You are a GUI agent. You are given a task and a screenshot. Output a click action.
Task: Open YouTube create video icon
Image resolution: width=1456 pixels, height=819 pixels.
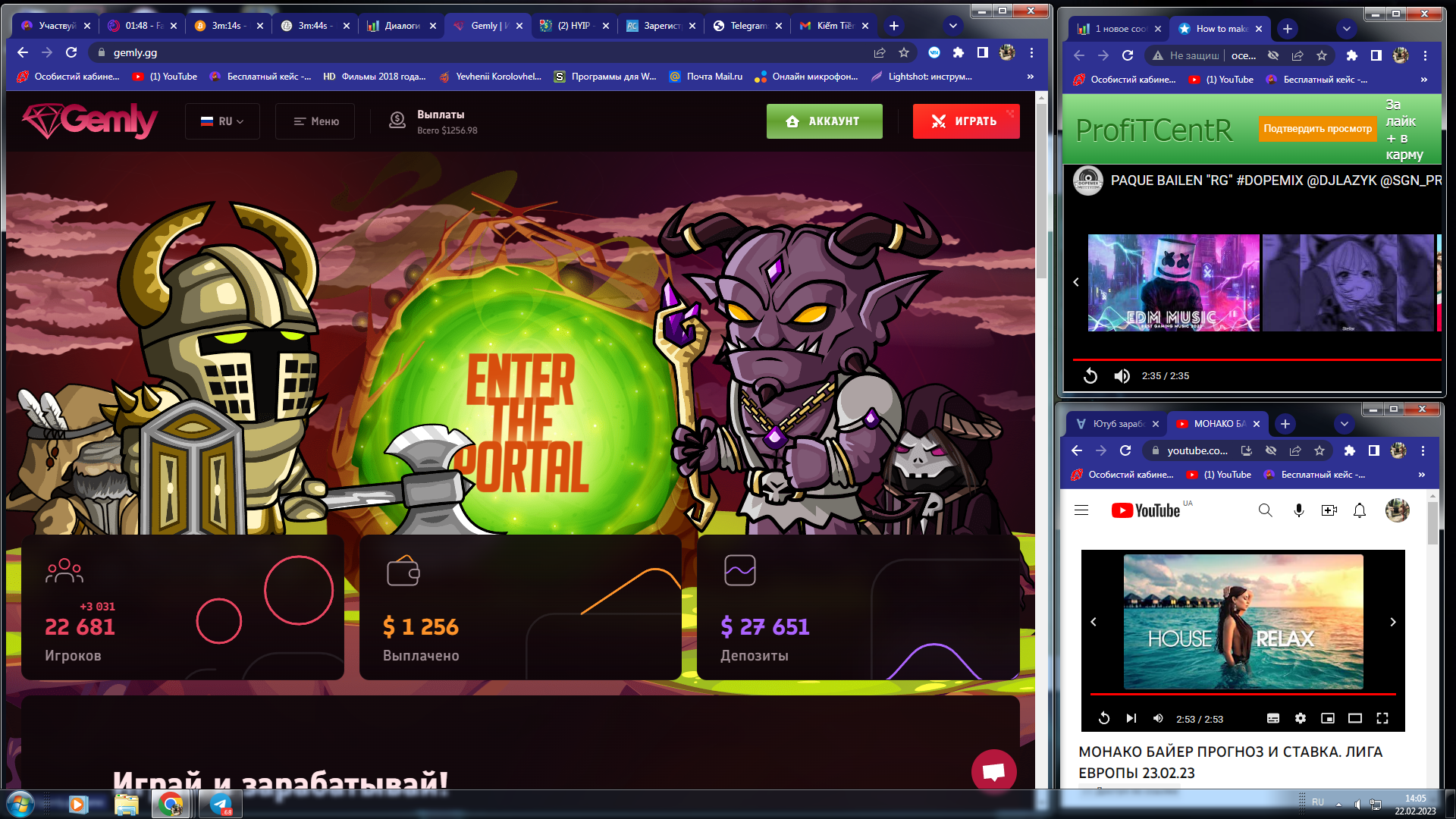click(x=1329, y=510)
